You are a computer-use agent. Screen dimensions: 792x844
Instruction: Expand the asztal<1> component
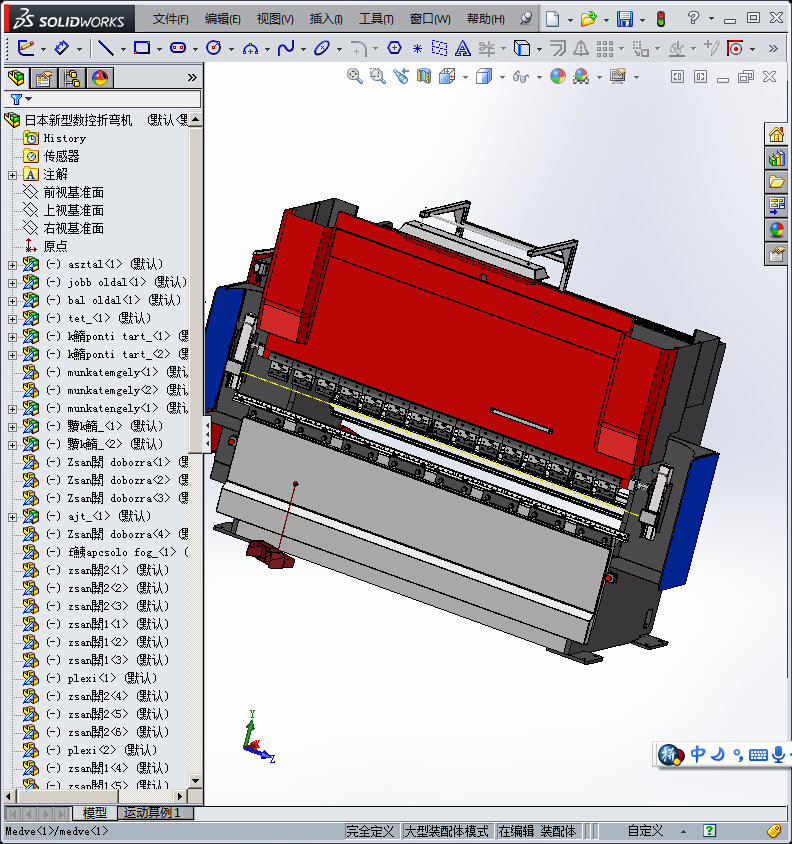point(12,265)
